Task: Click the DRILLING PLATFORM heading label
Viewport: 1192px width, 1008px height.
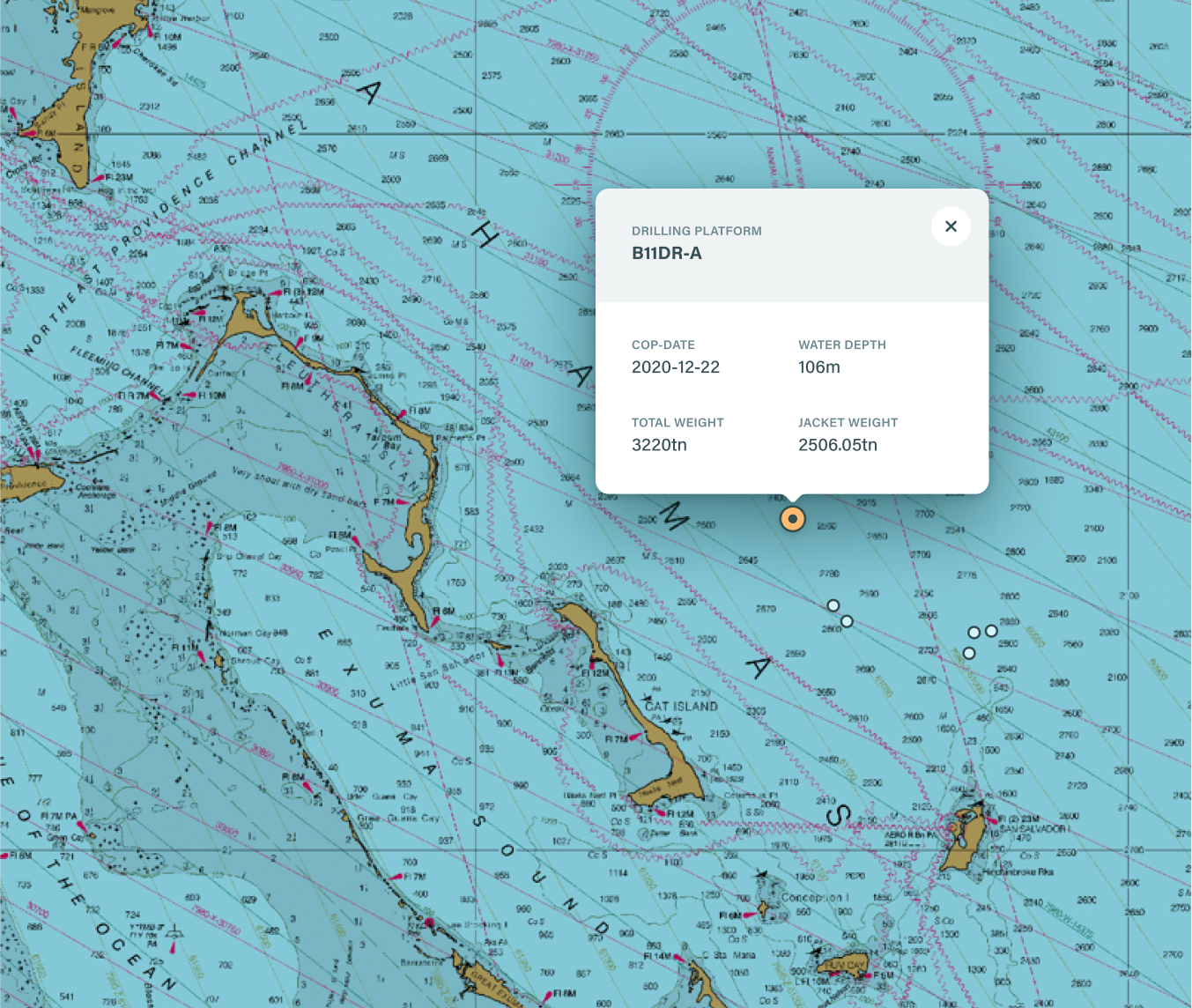Action: [x=697, y=231]
